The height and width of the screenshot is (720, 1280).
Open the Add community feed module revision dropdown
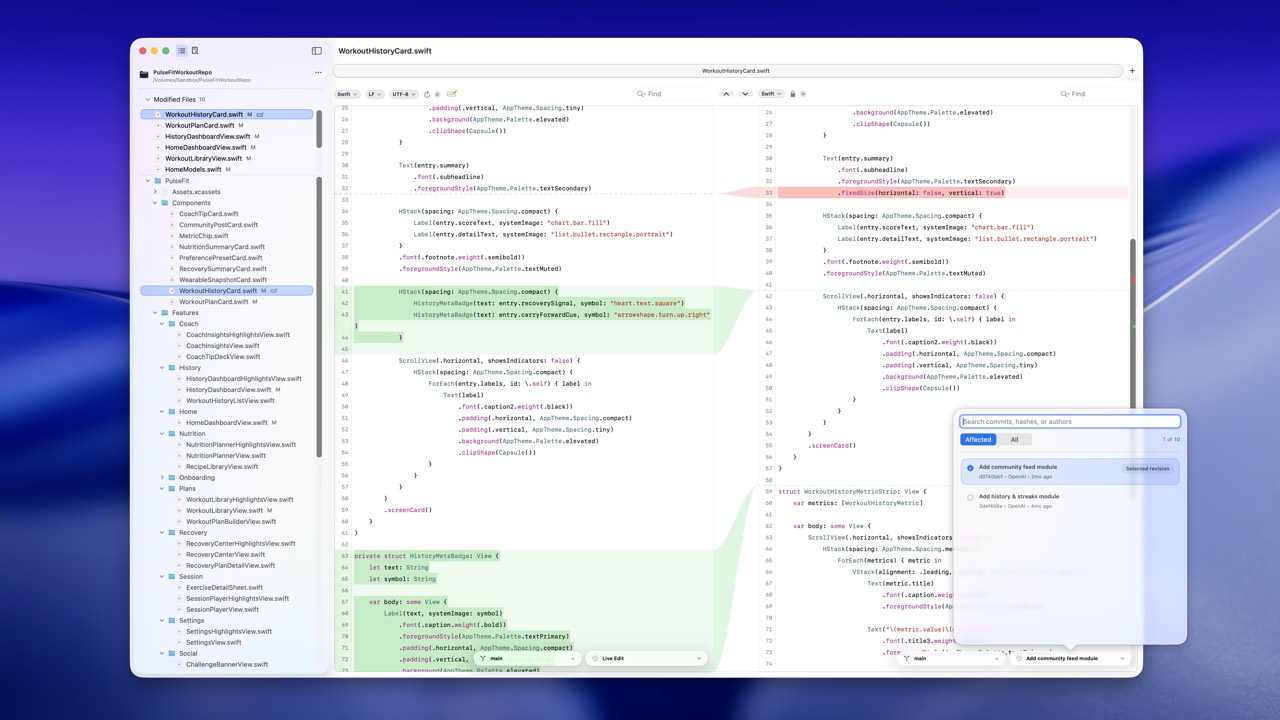(1070, 659)
